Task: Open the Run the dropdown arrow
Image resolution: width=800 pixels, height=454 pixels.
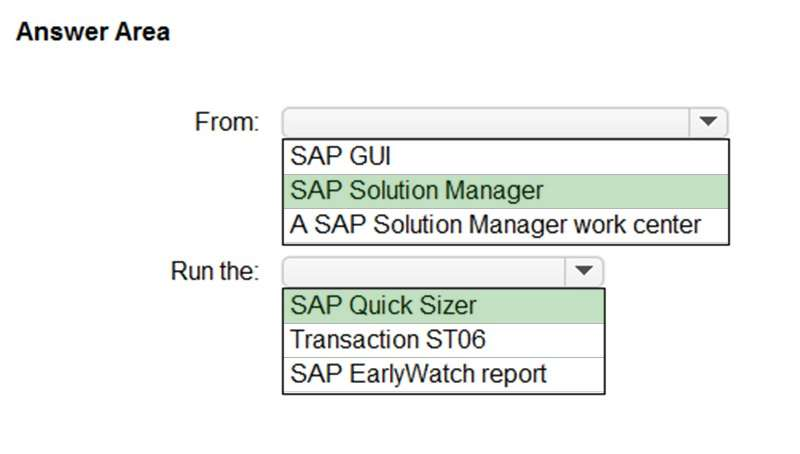Action: [x=584, y=271]
